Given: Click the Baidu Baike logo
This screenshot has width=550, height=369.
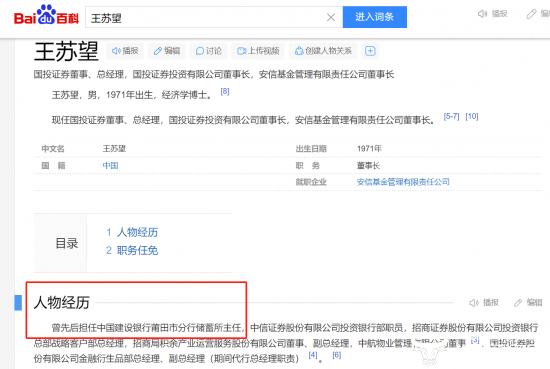Looking at the screenshot, I should [x=46, y=15].
